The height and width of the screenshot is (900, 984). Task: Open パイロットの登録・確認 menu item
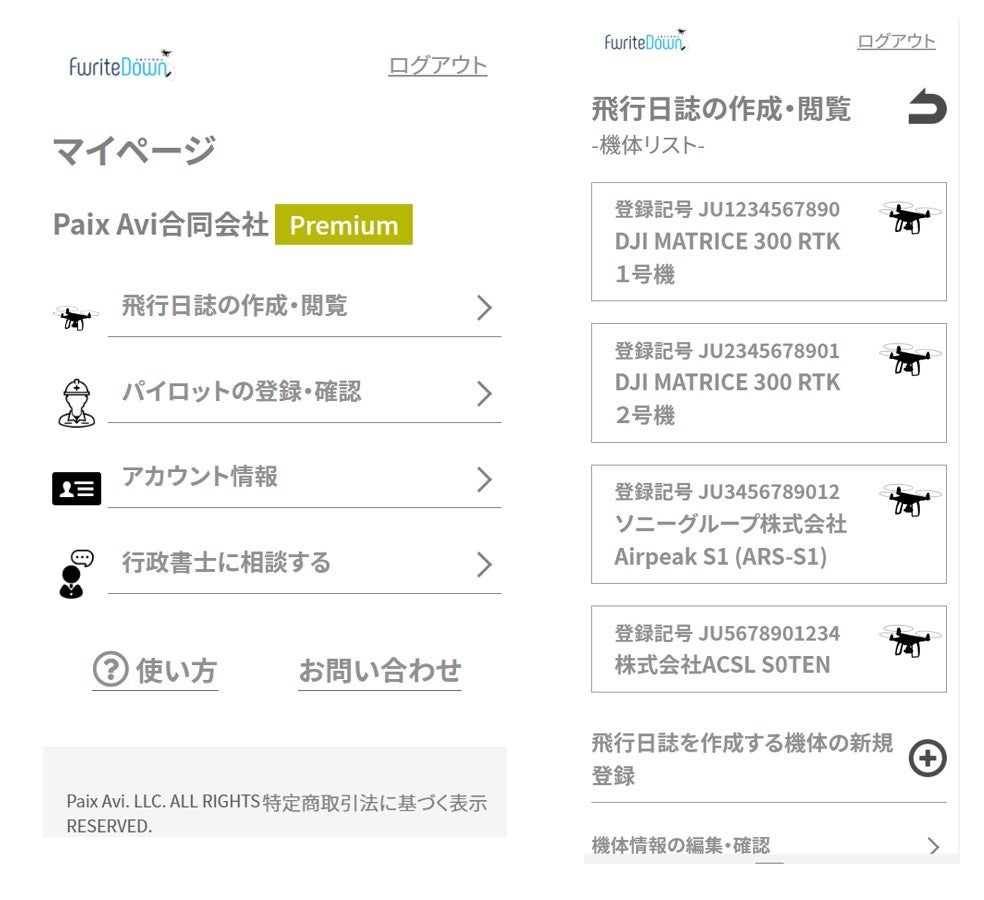click(x=304, y=394)
